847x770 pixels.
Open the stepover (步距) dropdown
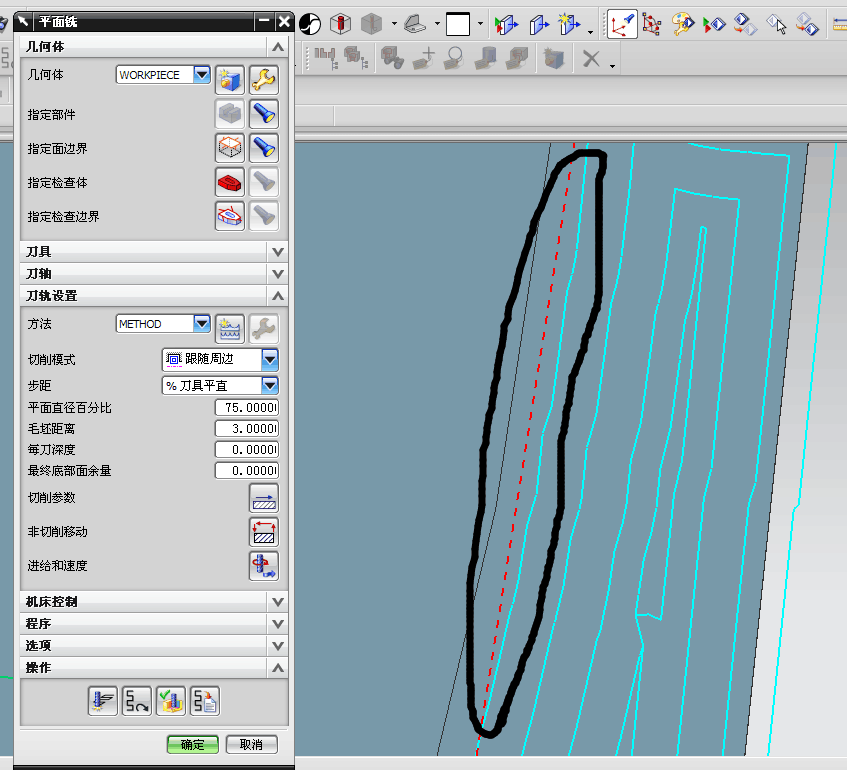pos(270,385)
